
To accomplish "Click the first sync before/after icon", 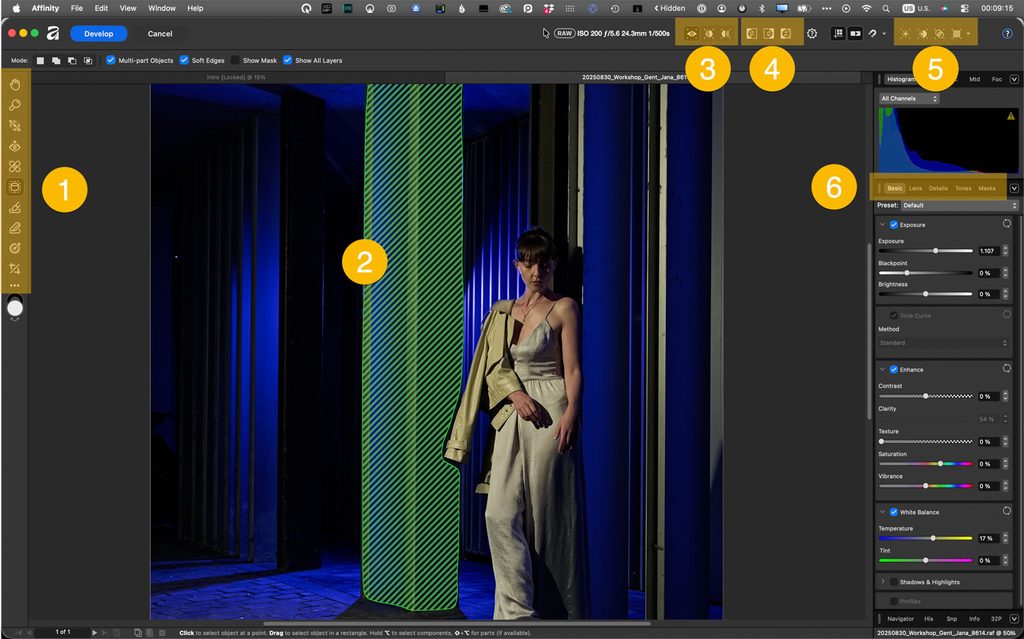I will pos(752,33).
